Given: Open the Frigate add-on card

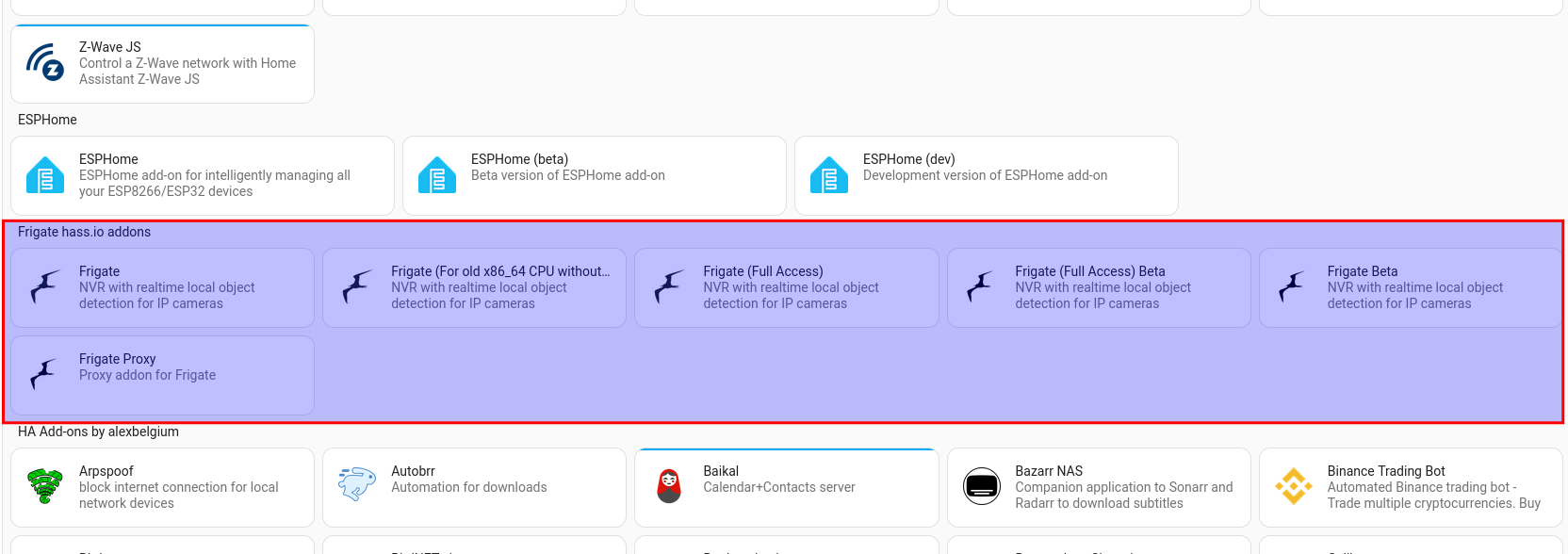Looking at the screenshot, I should point(162,287).
